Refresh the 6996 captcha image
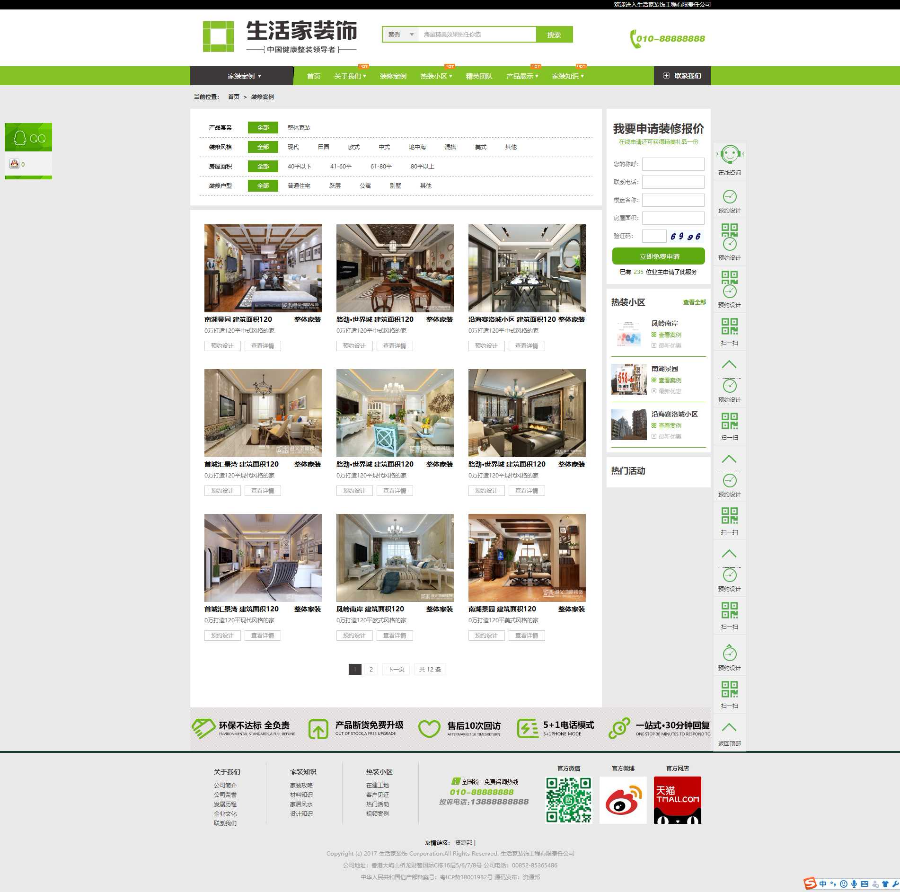Viewport: 900px width, 892px height. click(686, 236)
